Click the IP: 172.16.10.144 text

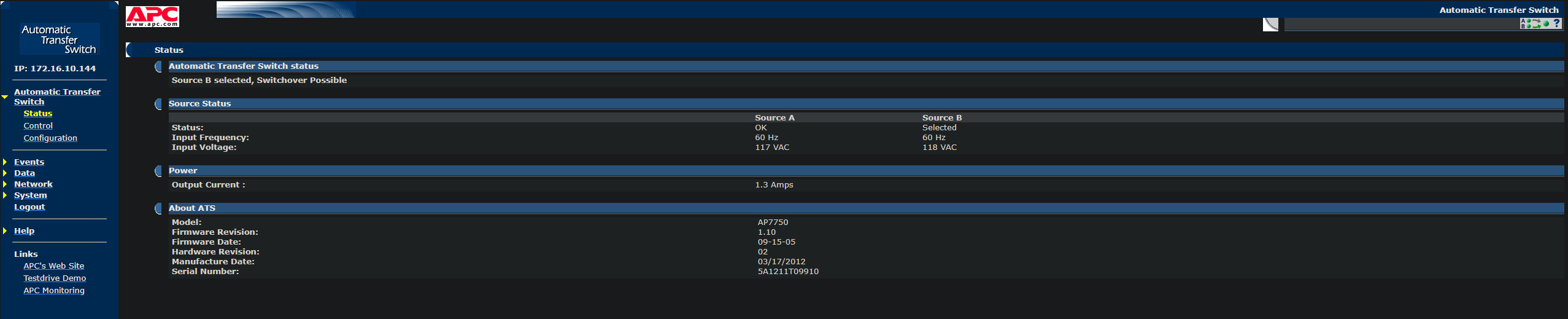(x=55, y=69)
